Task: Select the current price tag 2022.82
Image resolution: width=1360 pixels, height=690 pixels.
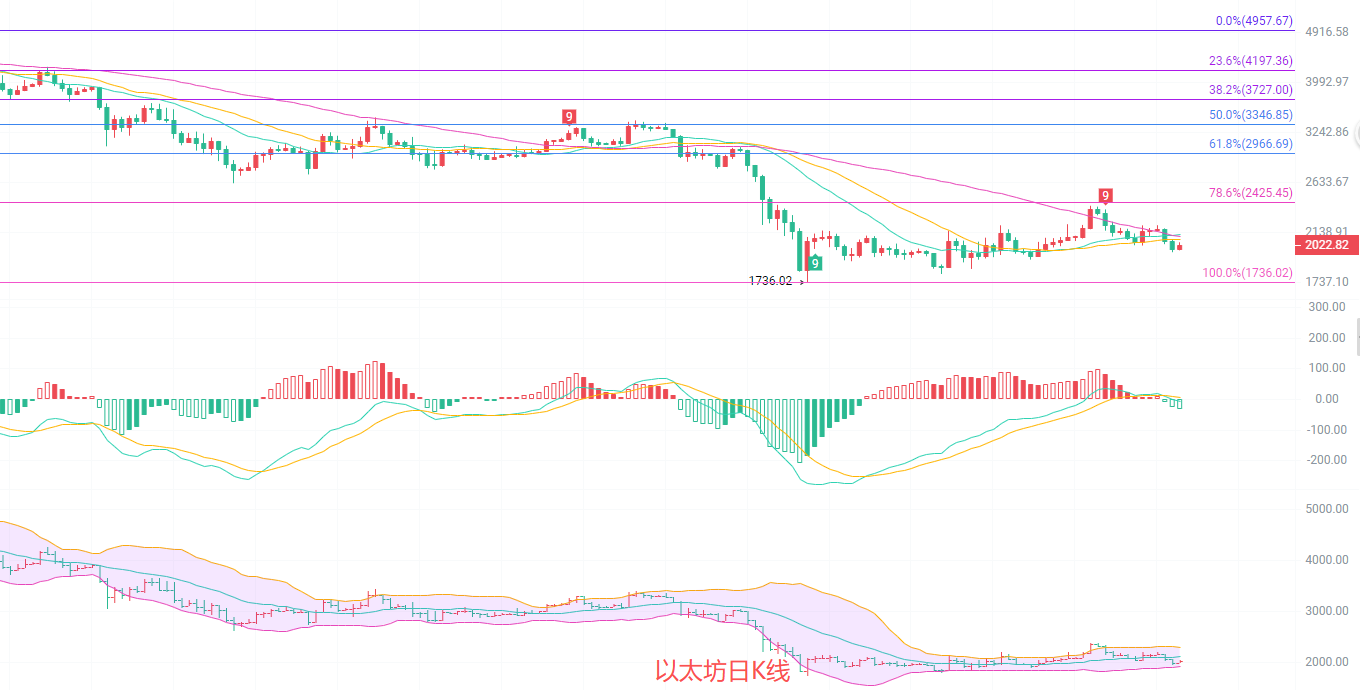Action: click(1326, 245)
